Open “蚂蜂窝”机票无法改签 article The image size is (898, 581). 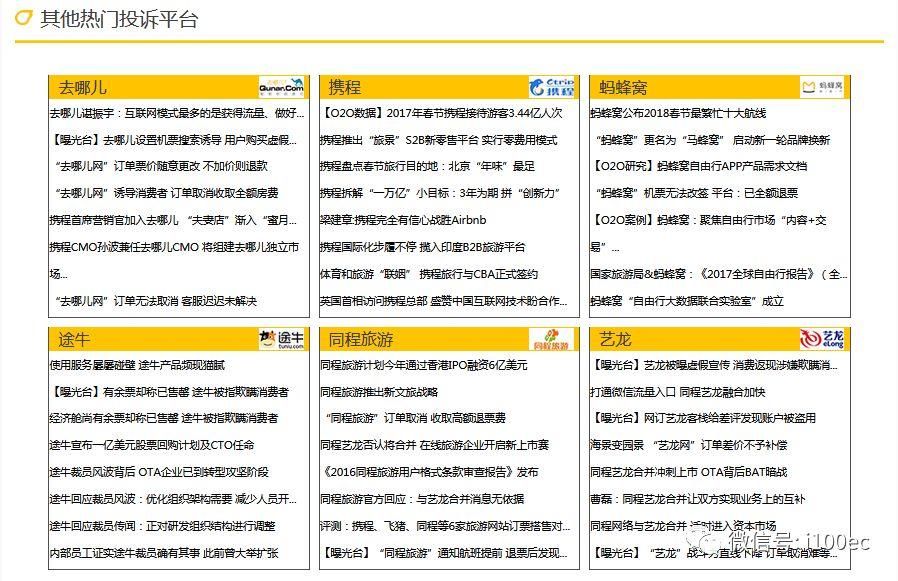[x=697, y=193]
